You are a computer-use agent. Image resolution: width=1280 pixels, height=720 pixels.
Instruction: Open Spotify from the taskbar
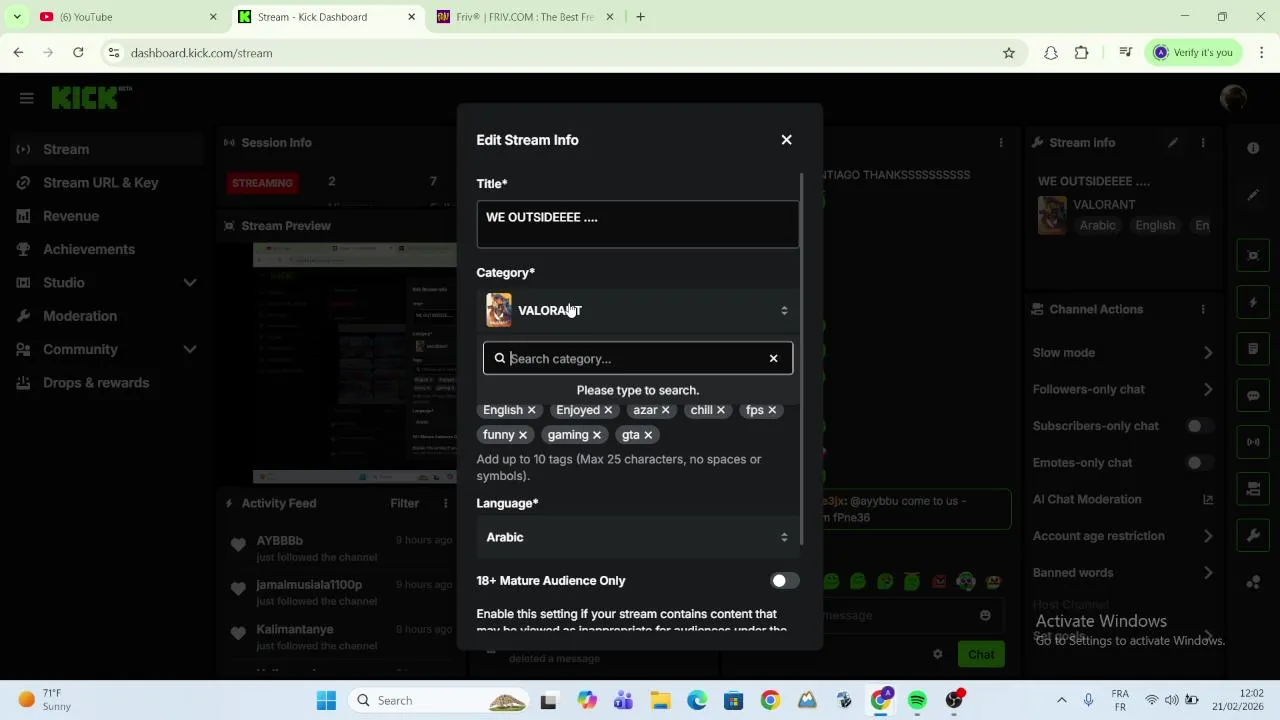[917, 701]
